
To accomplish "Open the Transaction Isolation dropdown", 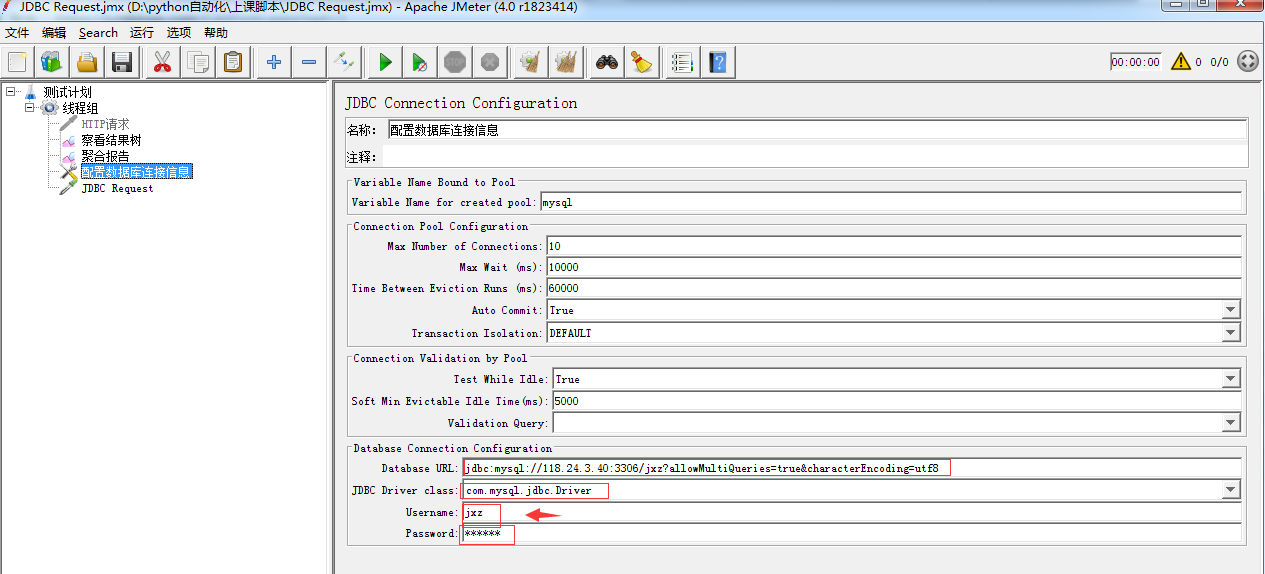I will click(x=1231, y=333).
